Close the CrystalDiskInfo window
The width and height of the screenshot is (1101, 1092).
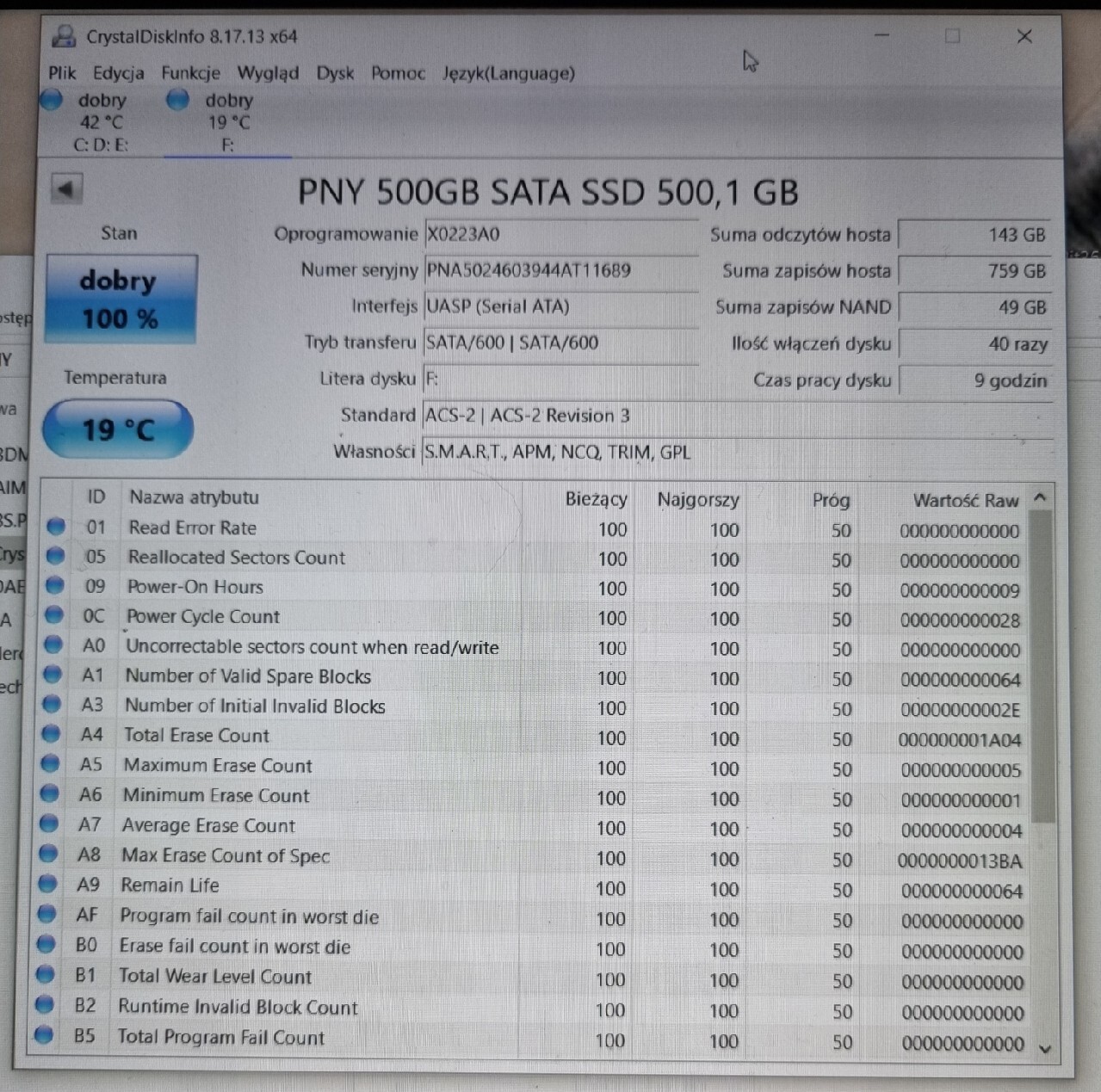[x=1024, y=36]
